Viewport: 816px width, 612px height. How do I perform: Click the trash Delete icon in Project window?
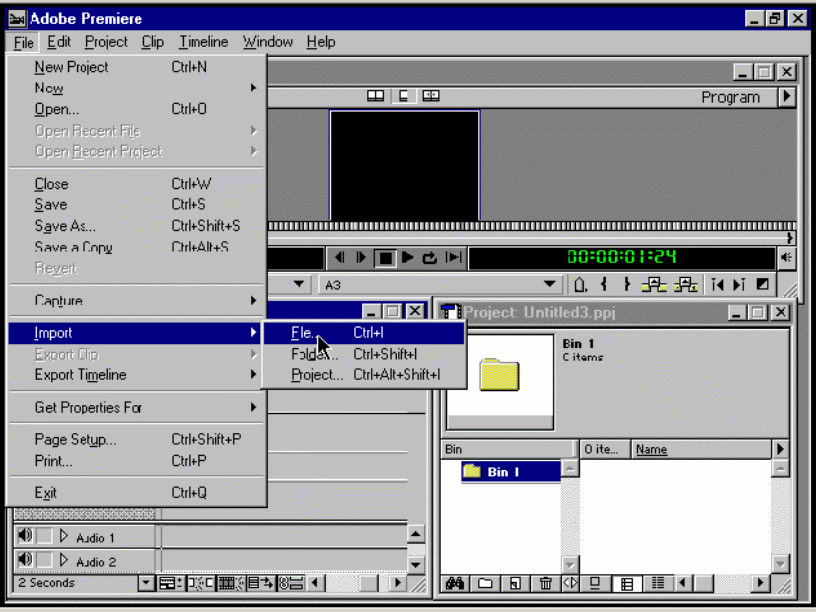coord(545,583)
